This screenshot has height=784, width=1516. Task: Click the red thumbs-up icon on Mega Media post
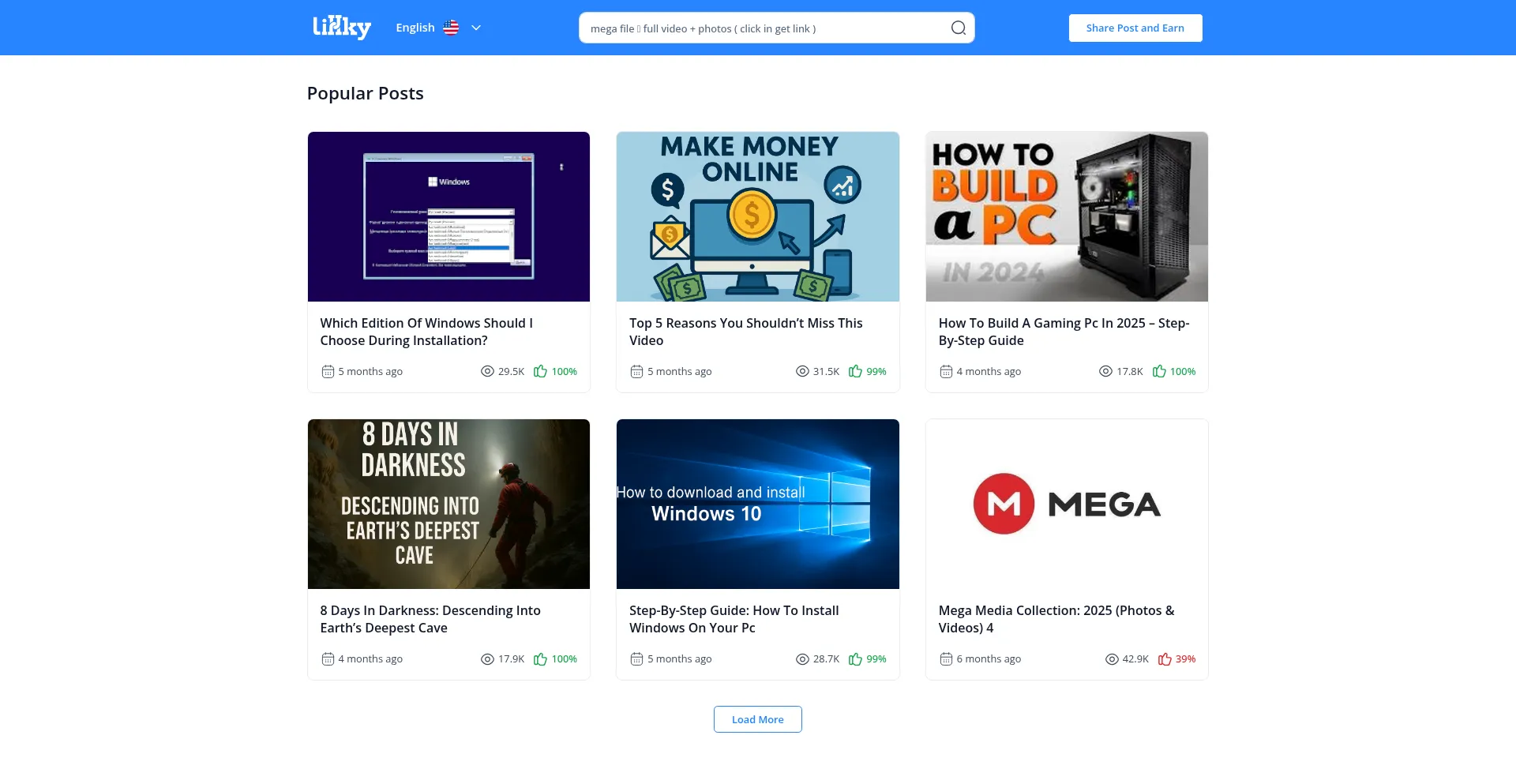click(x=1165, y=659)
